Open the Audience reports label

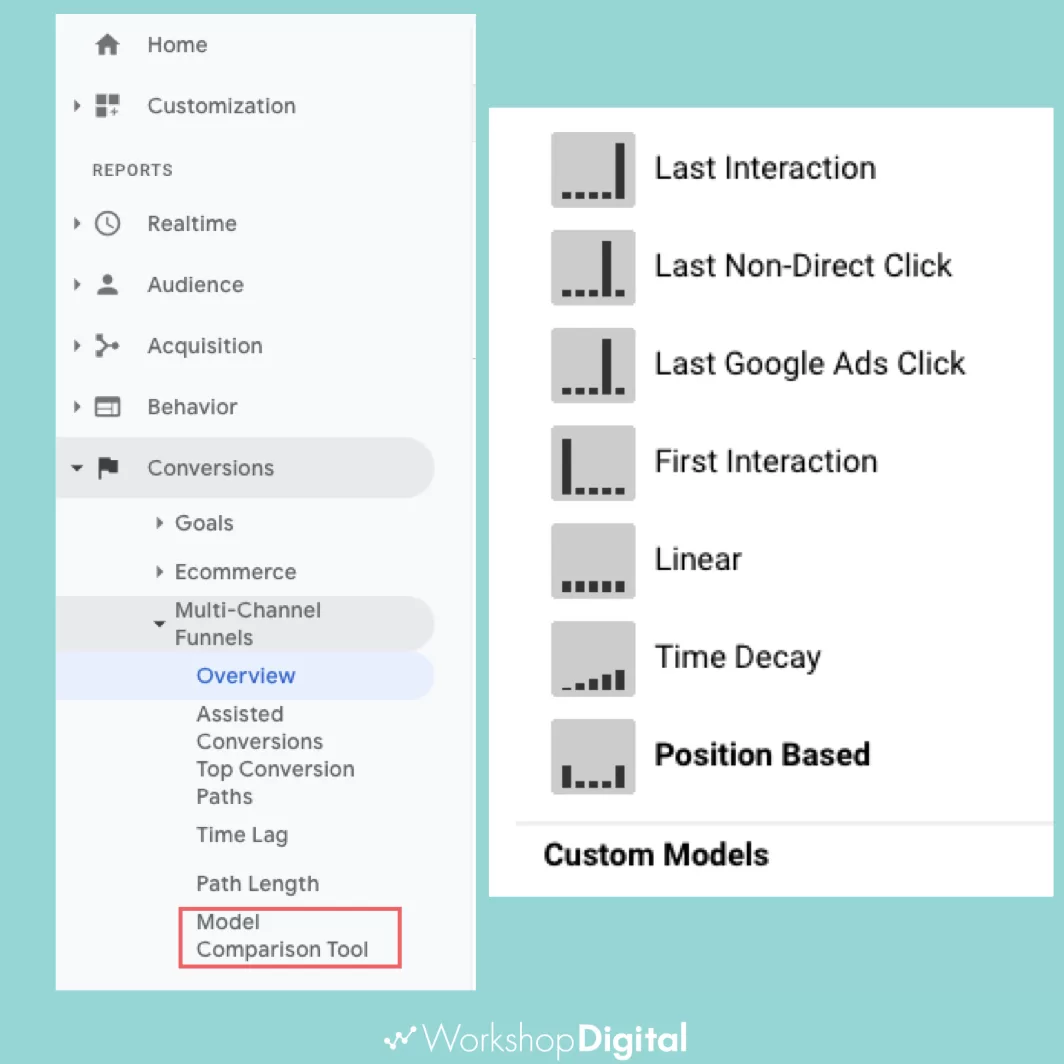tap(196, 284)
